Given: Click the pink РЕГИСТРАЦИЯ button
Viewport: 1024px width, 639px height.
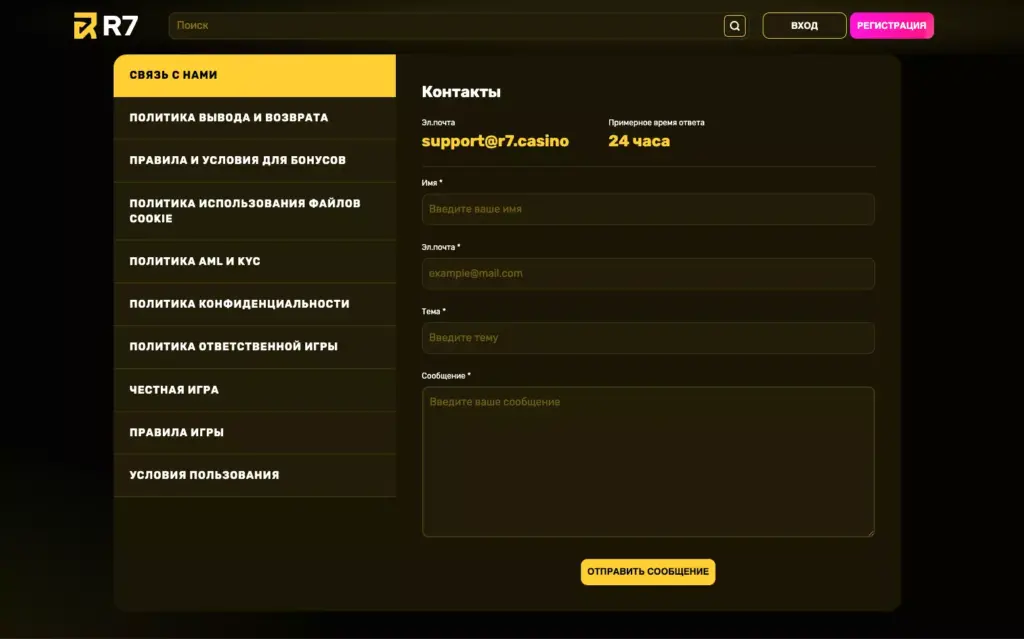Looking at the screenshot, I should [x=891, y=25].
